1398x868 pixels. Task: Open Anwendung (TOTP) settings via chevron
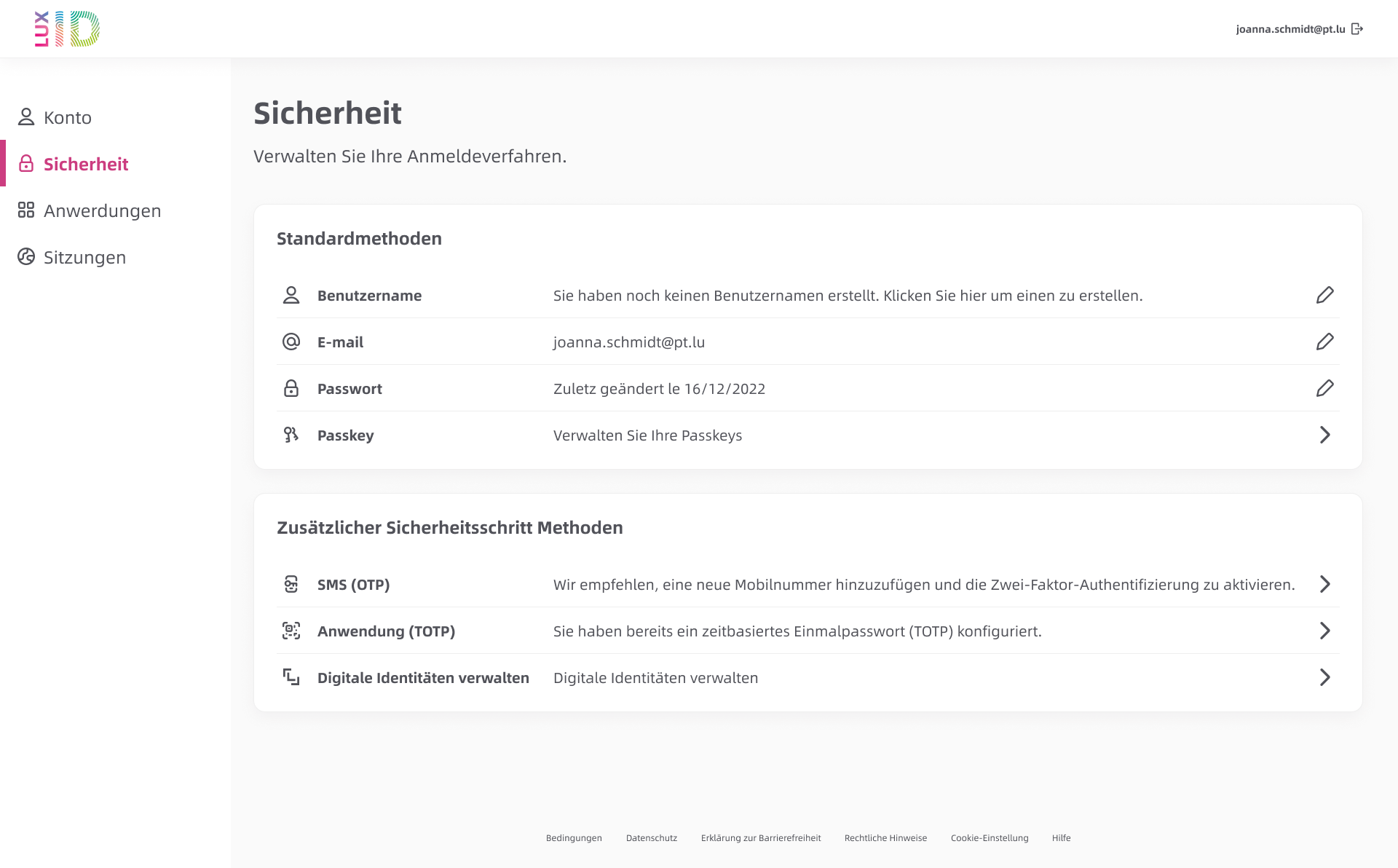point(1325,631)
